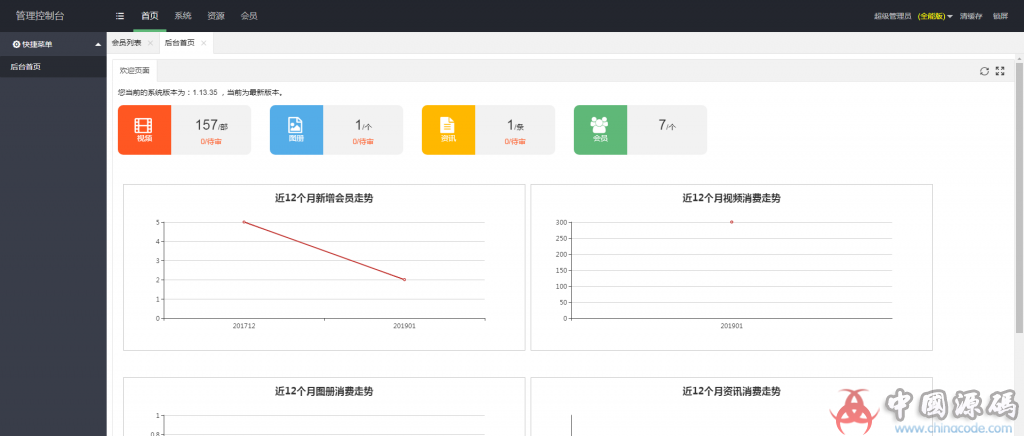This screenshot has height=436, width=1024.
Task: Click the 近12个月新增会员走势 chart title
Action: (324, 198)
